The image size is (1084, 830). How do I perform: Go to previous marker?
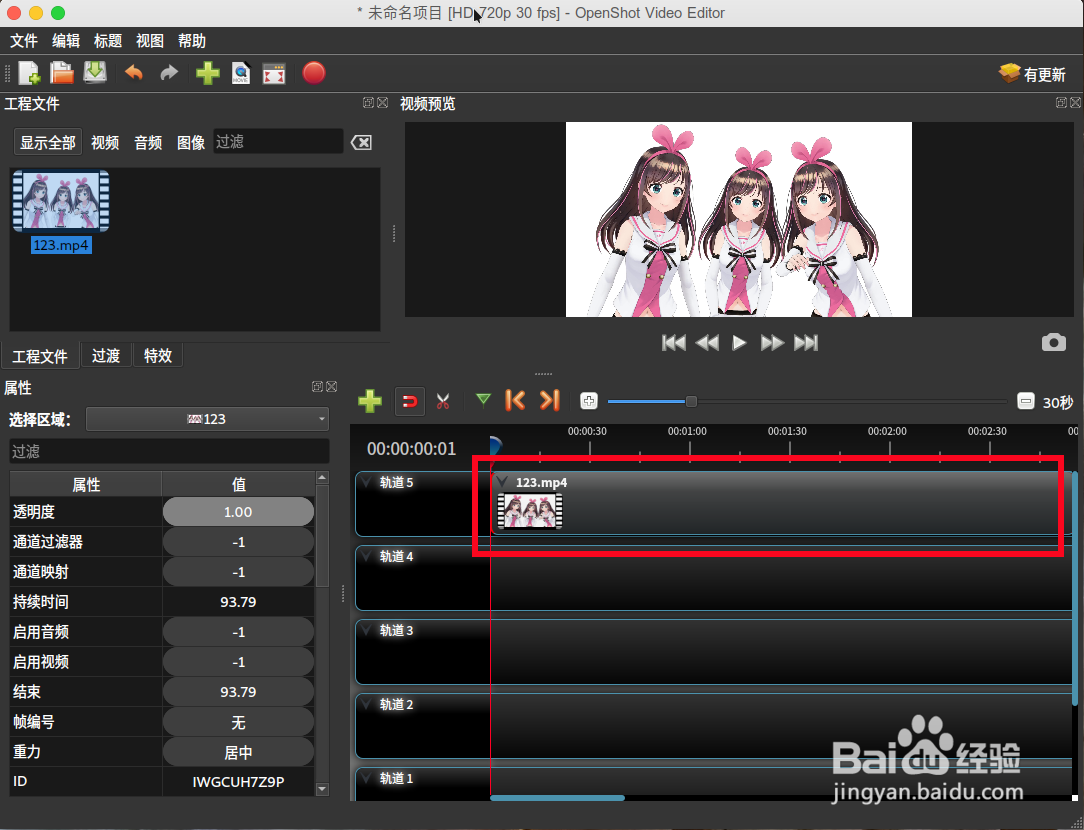click(x=515, y=400)
